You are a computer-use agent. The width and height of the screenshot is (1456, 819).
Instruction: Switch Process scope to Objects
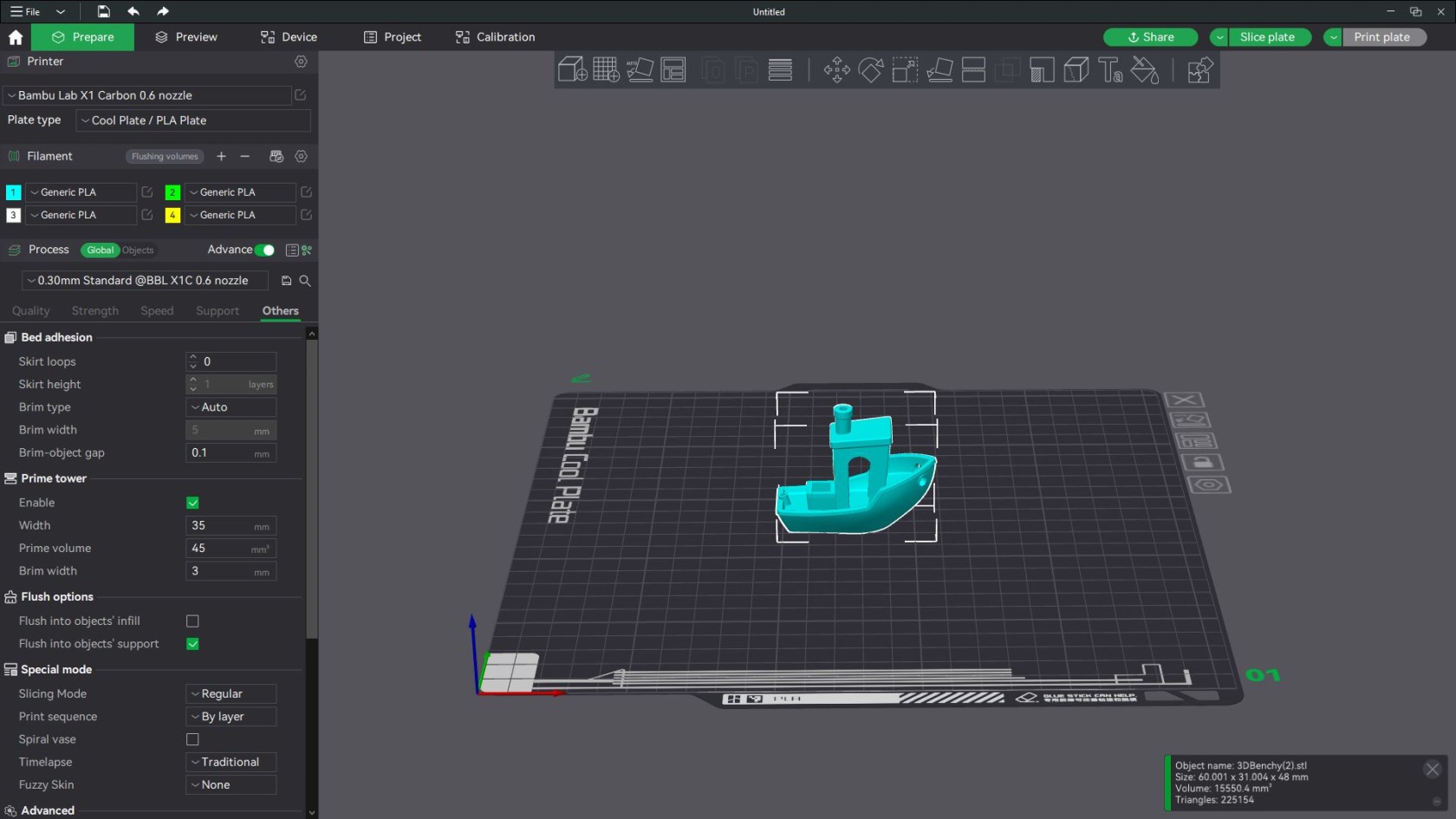138,250
